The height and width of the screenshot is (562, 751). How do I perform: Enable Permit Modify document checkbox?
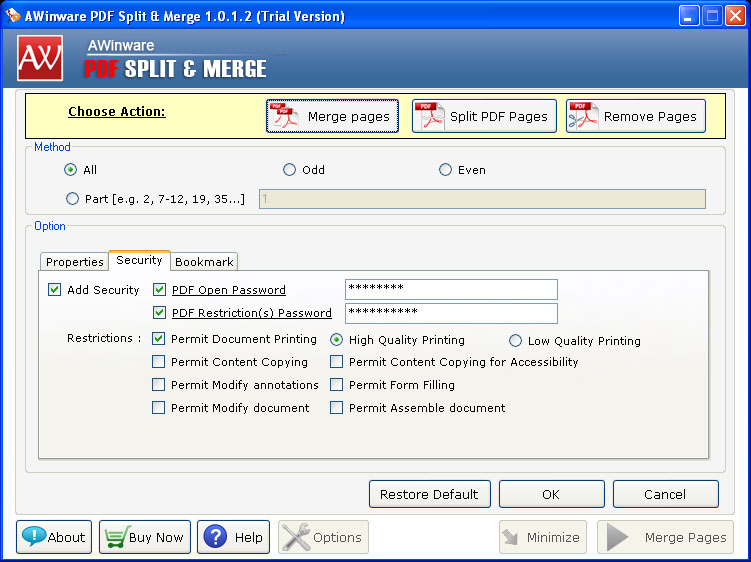tap(159, 407)
